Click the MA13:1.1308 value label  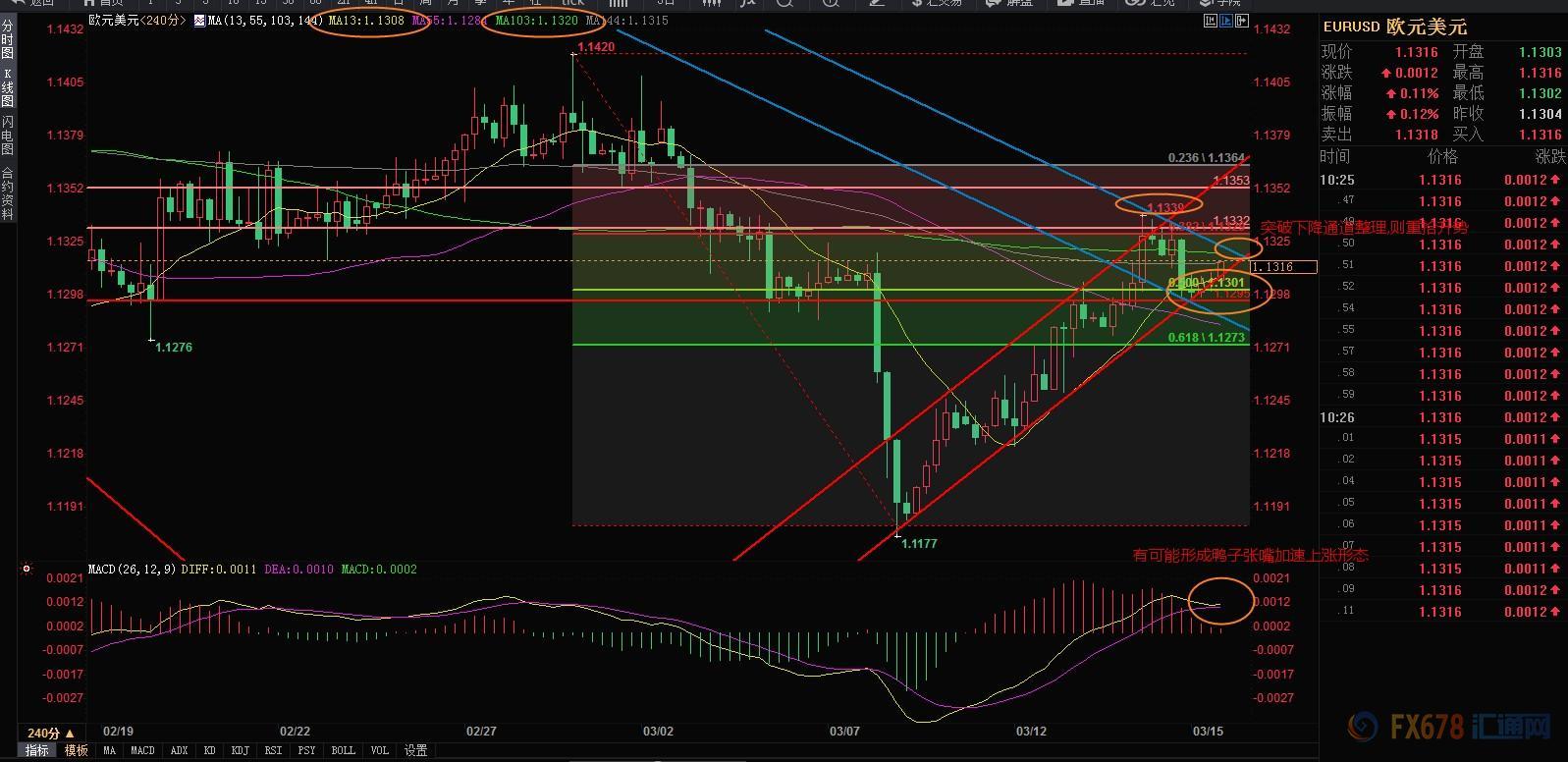tap(366, 20)
